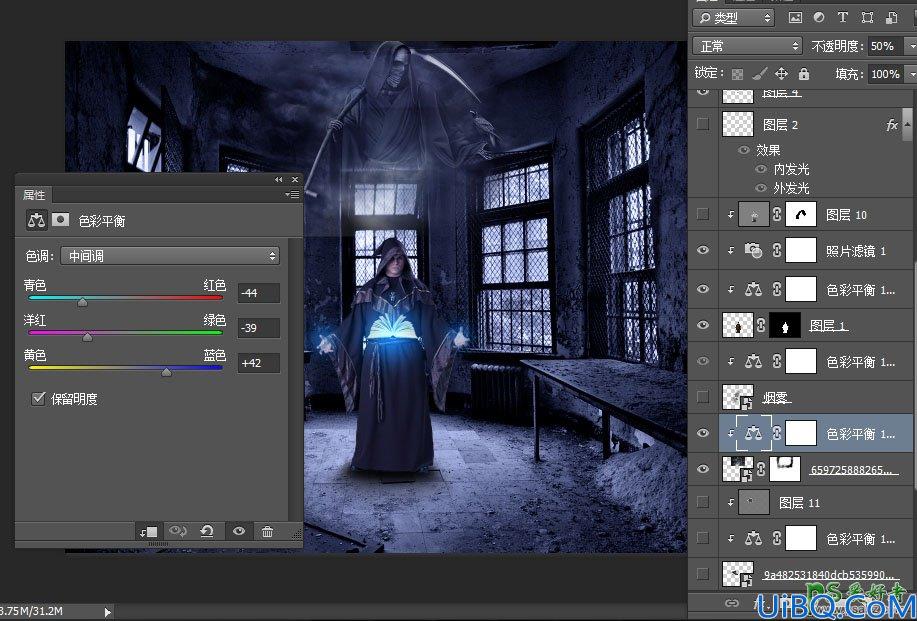This screenshot has width=917, height=621.
Task: Show the 图层 10 layer
Action: click(703, 214)
